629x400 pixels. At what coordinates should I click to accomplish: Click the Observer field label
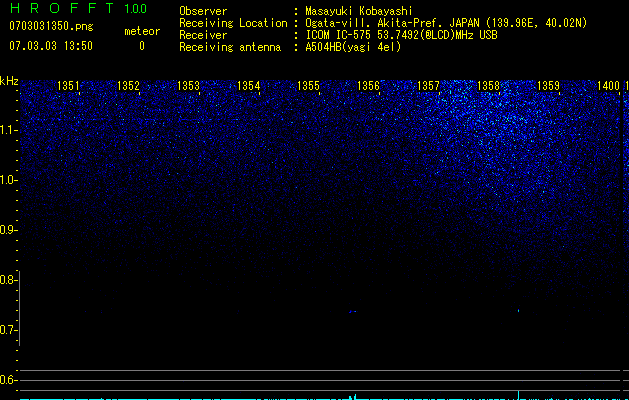(203, 11)
